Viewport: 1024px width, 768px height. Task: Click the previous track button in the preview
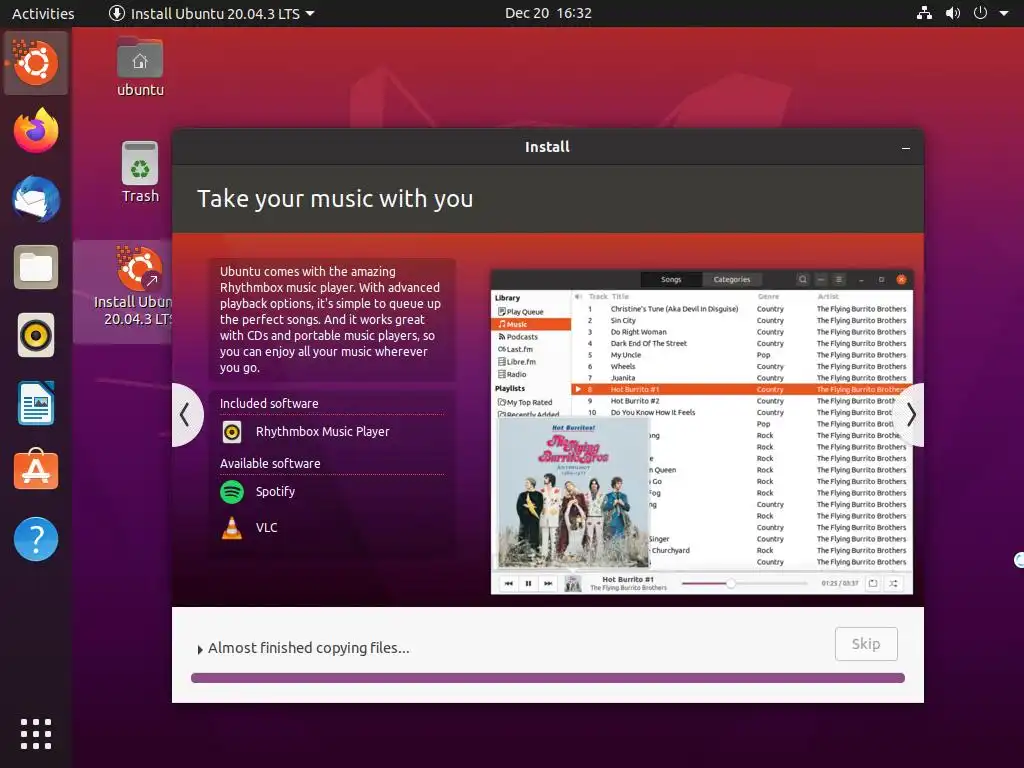tap(508, 583)
